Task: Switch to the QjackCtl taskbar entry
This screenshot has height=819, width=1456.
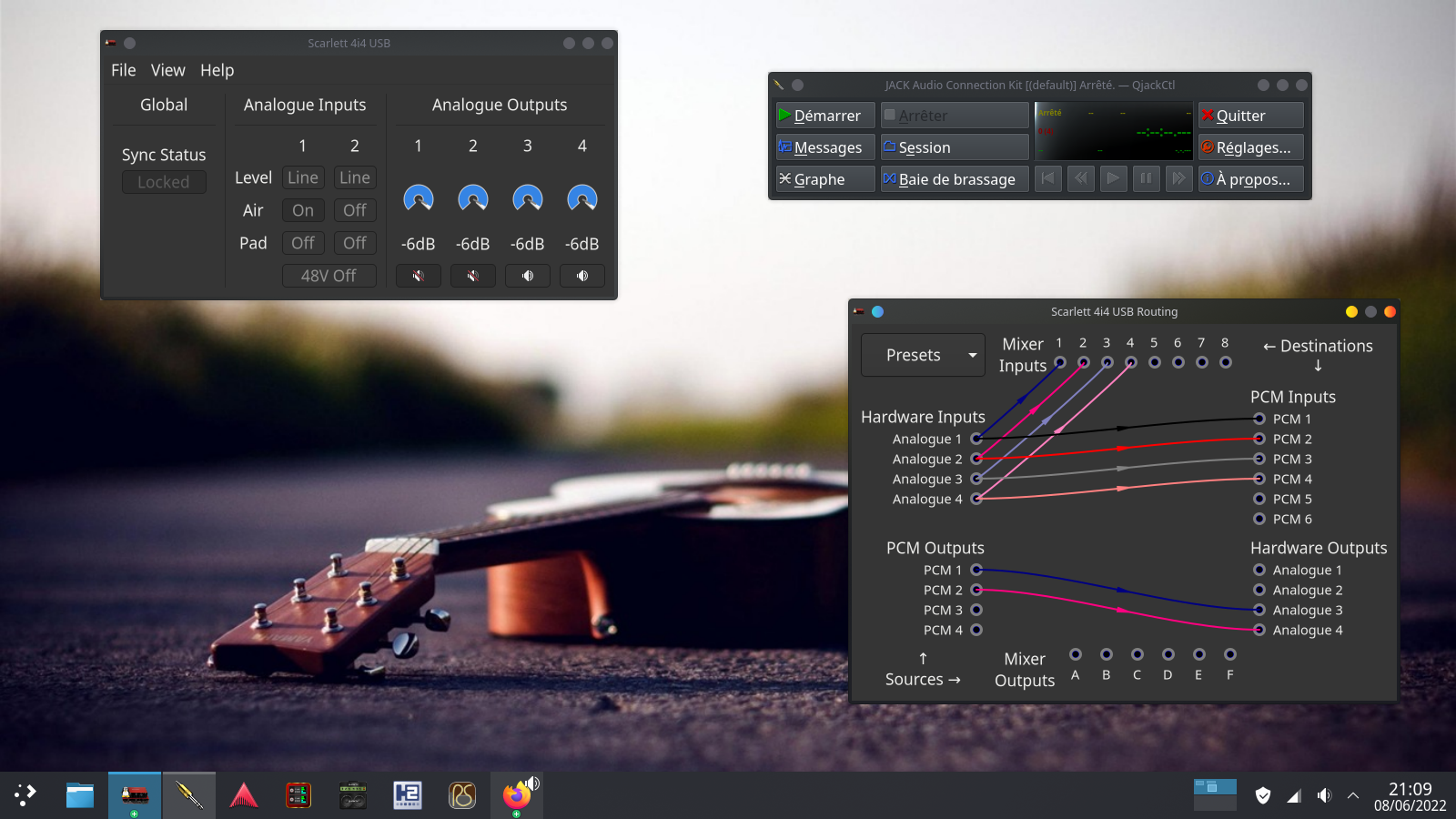Action: click(189, 795)
